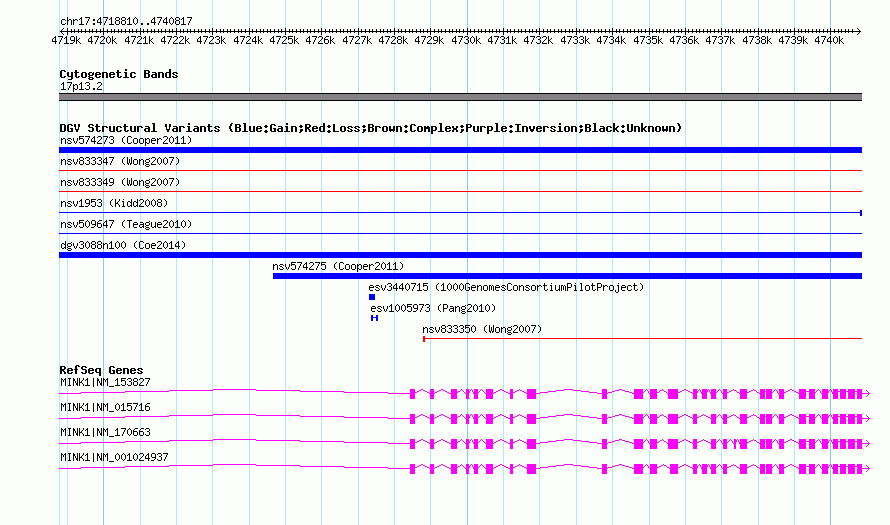Select first exon of MINK1 NM_001024937 transcript
890x525 pixels.
[413, 469]
